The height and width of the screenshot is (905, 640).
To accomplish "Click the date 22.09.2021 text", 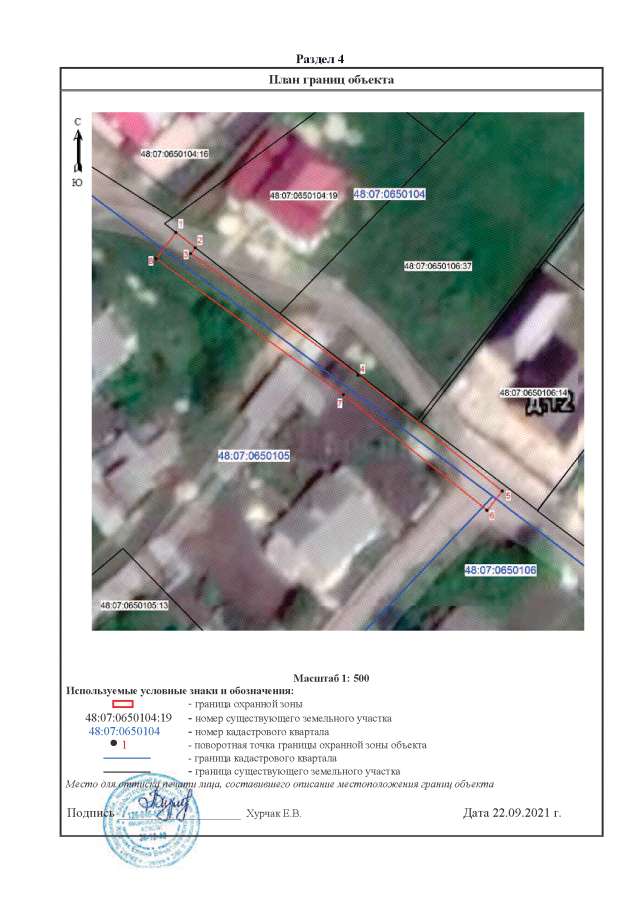I will coord(512,814).
